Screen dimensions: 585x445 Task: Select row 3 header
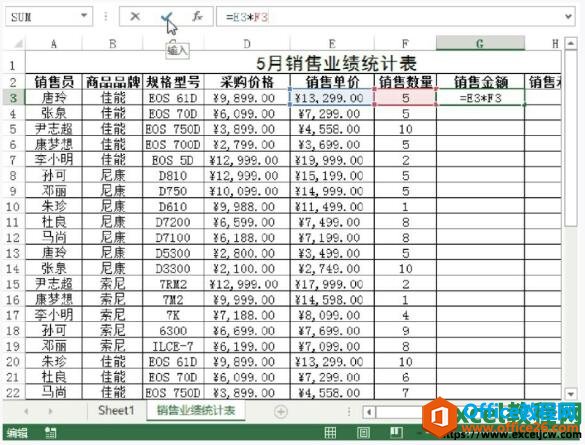coord(13,98)
